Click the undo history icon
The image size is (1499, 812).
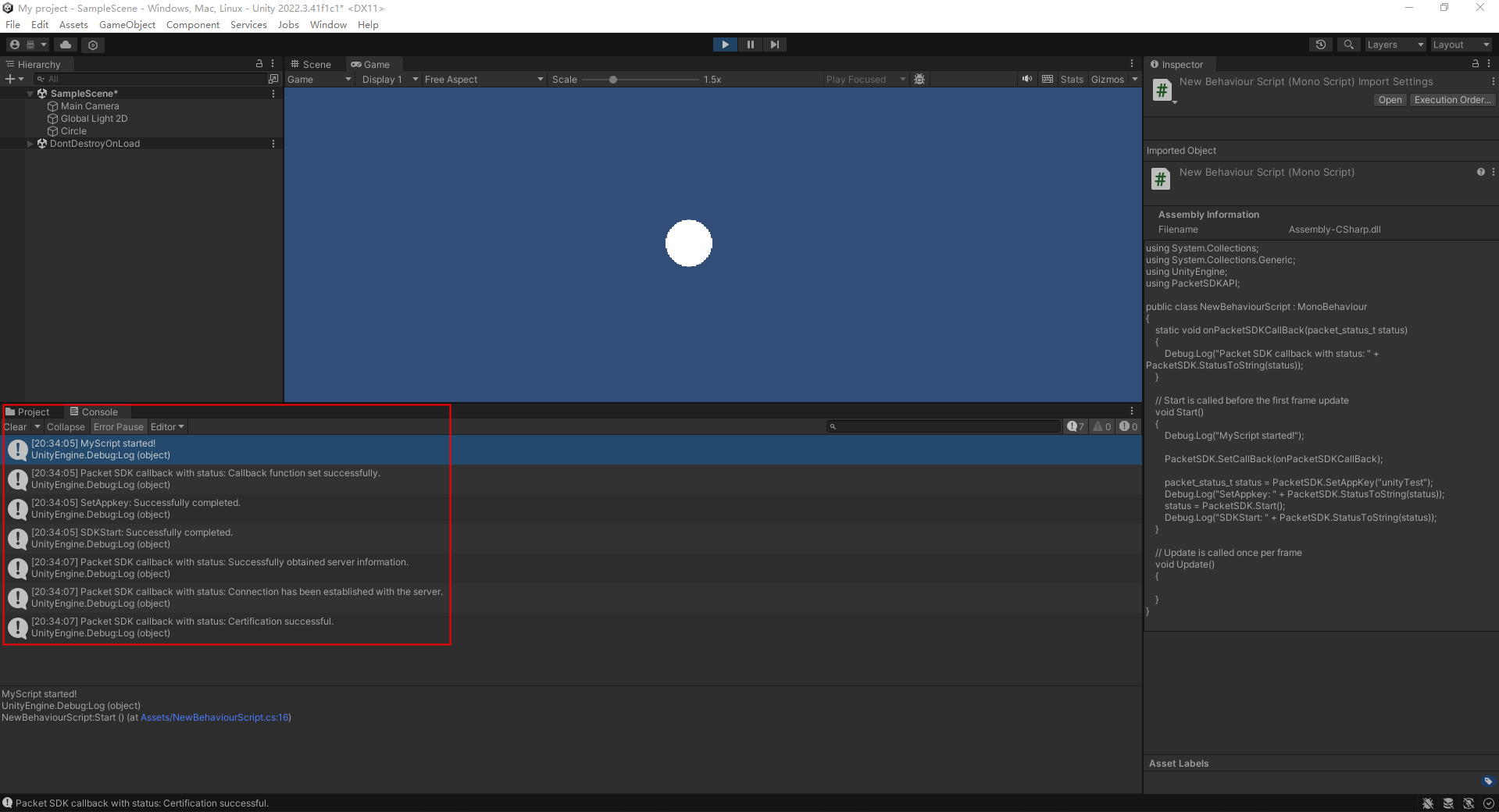pos(1320,44)
